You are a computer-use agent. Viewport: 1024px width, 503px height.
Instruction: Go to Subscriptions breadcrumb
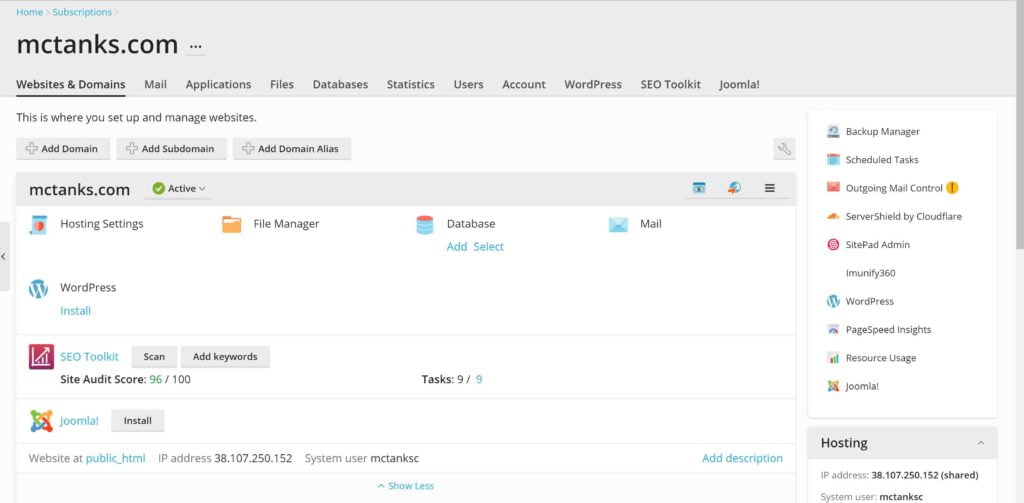[x=82, y=12]
